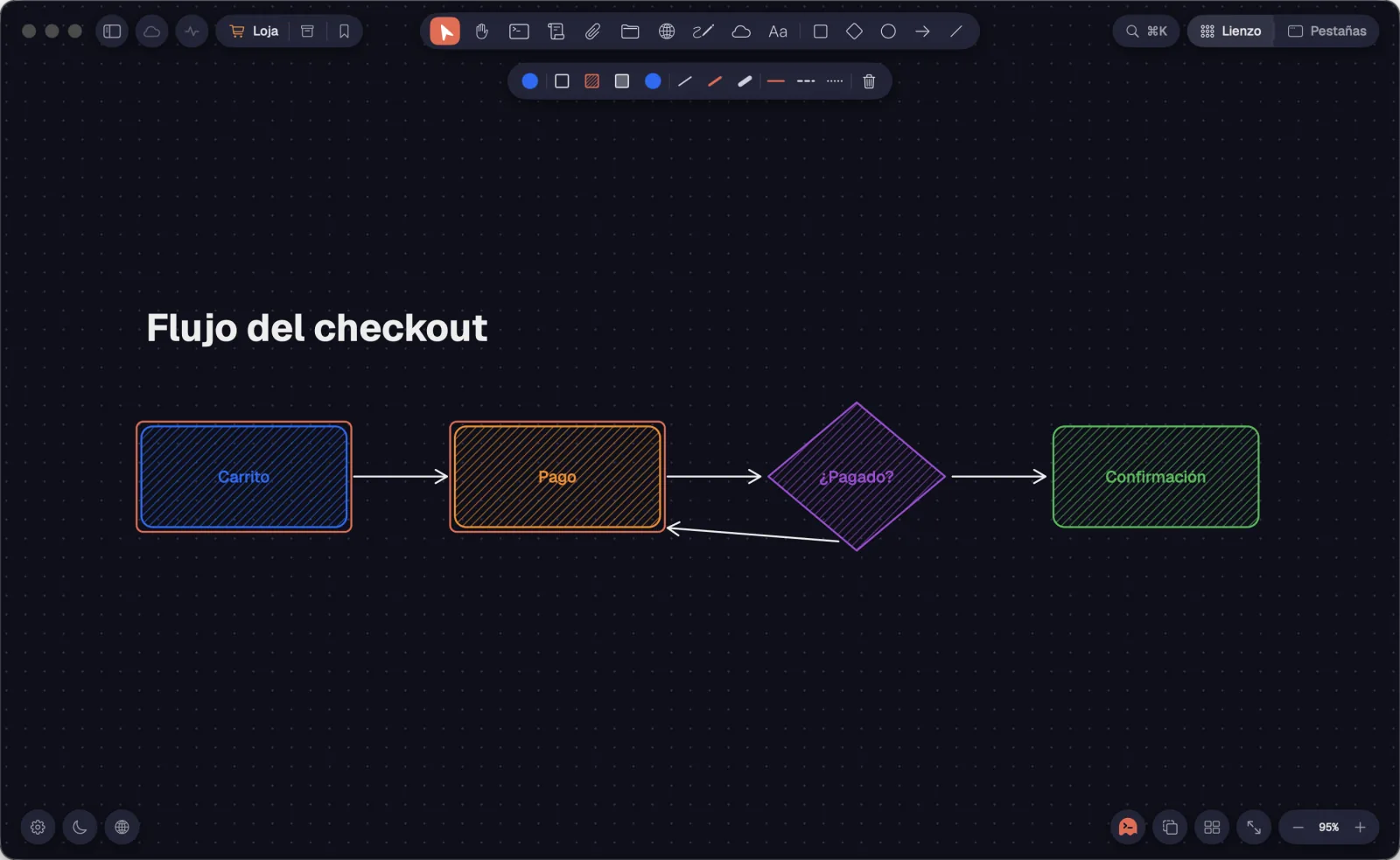Click the Flujo del checkout heading

pos(317,328)
